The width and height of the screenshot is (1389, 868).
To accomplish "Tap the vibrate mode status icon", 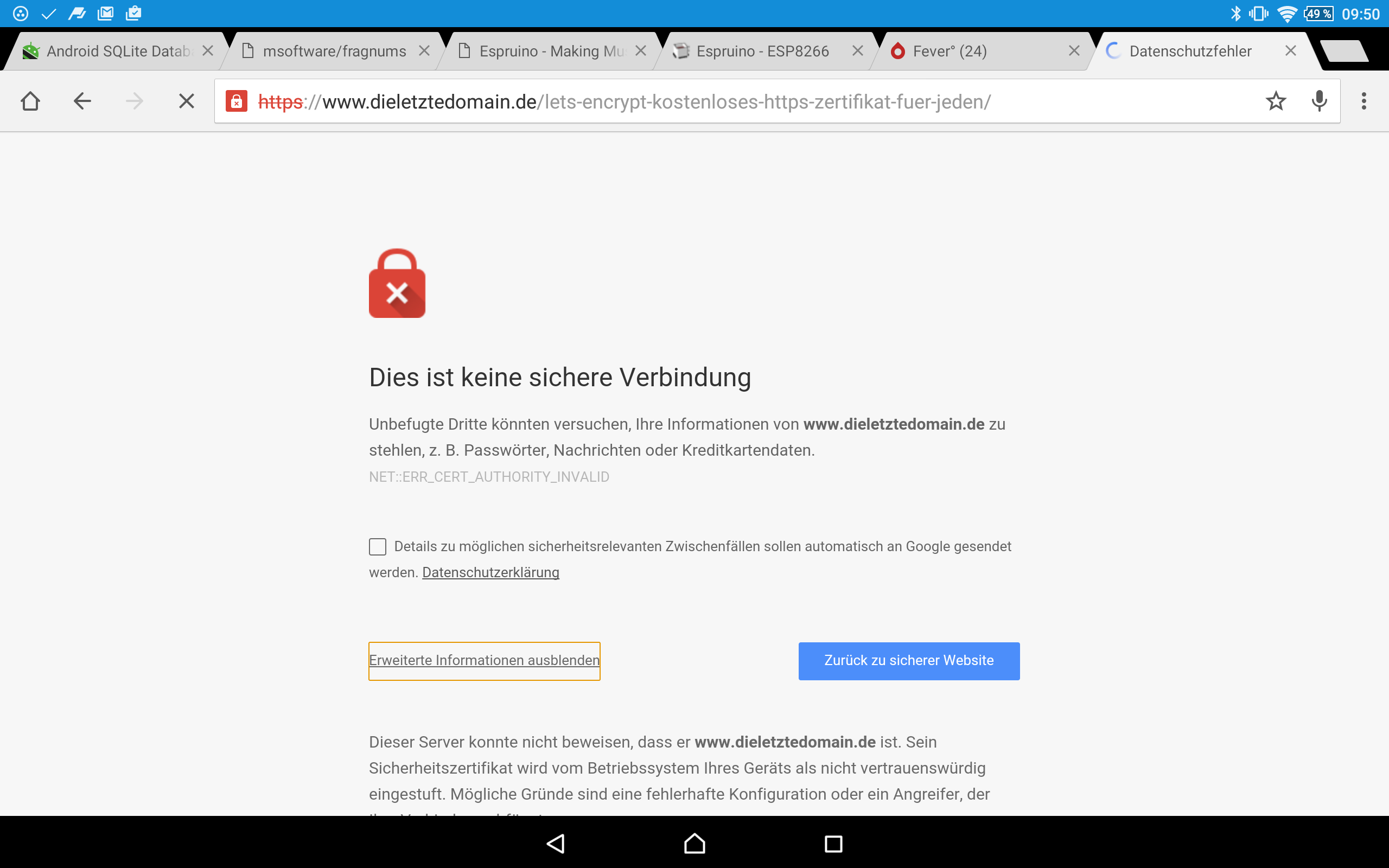I will click(1259, 13).
